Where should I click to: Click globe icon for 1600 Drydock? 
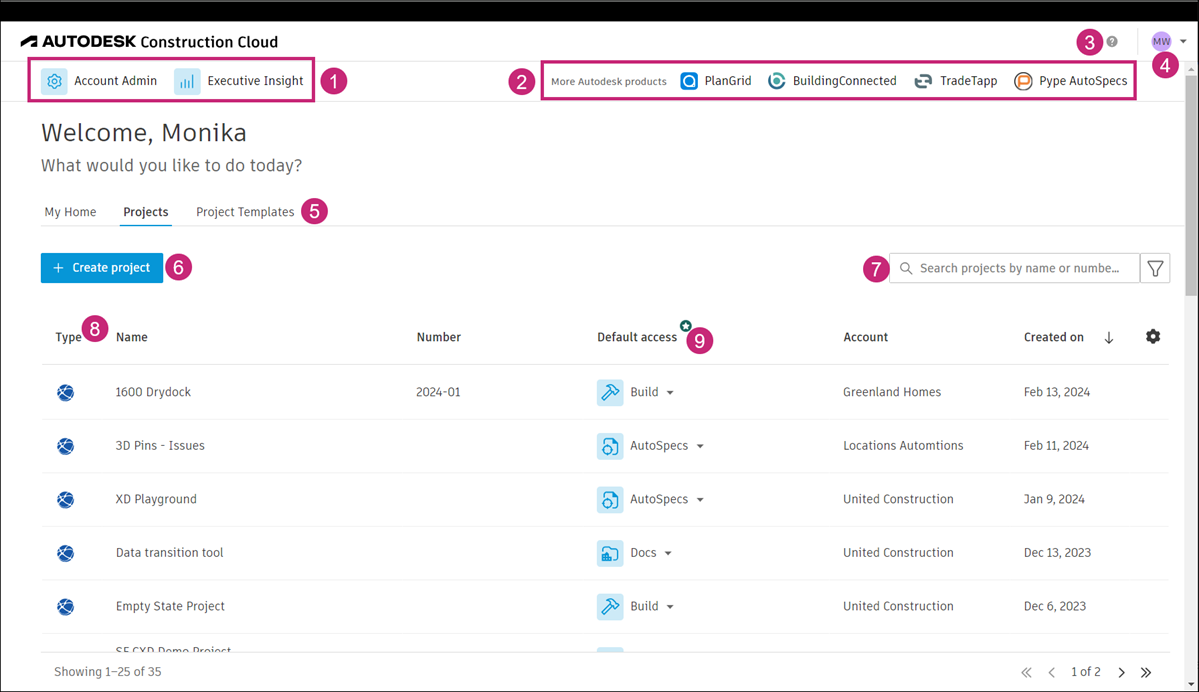pyautogui.click(x=66, y=392)
